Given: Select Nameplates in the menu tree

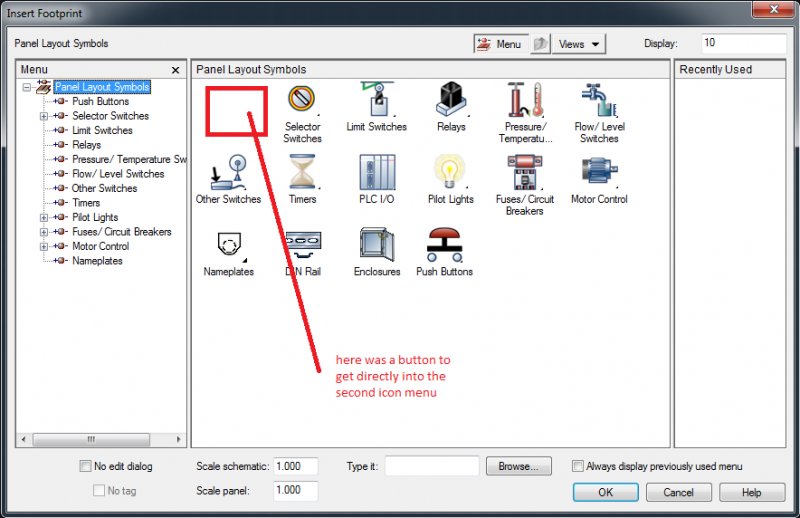Looking at the screenshot, I should point(97,261).
